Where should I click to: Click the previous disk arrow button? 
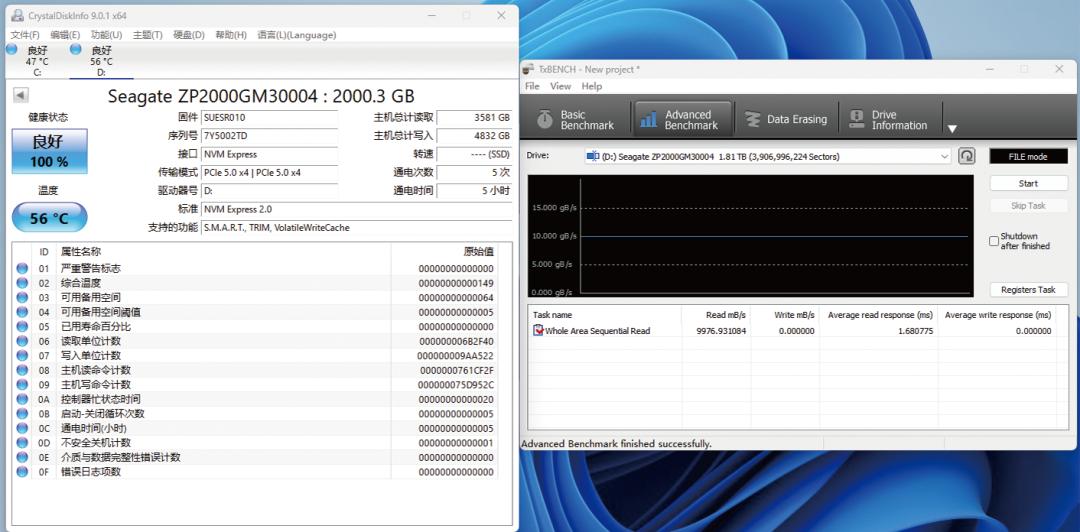(21, 96)
